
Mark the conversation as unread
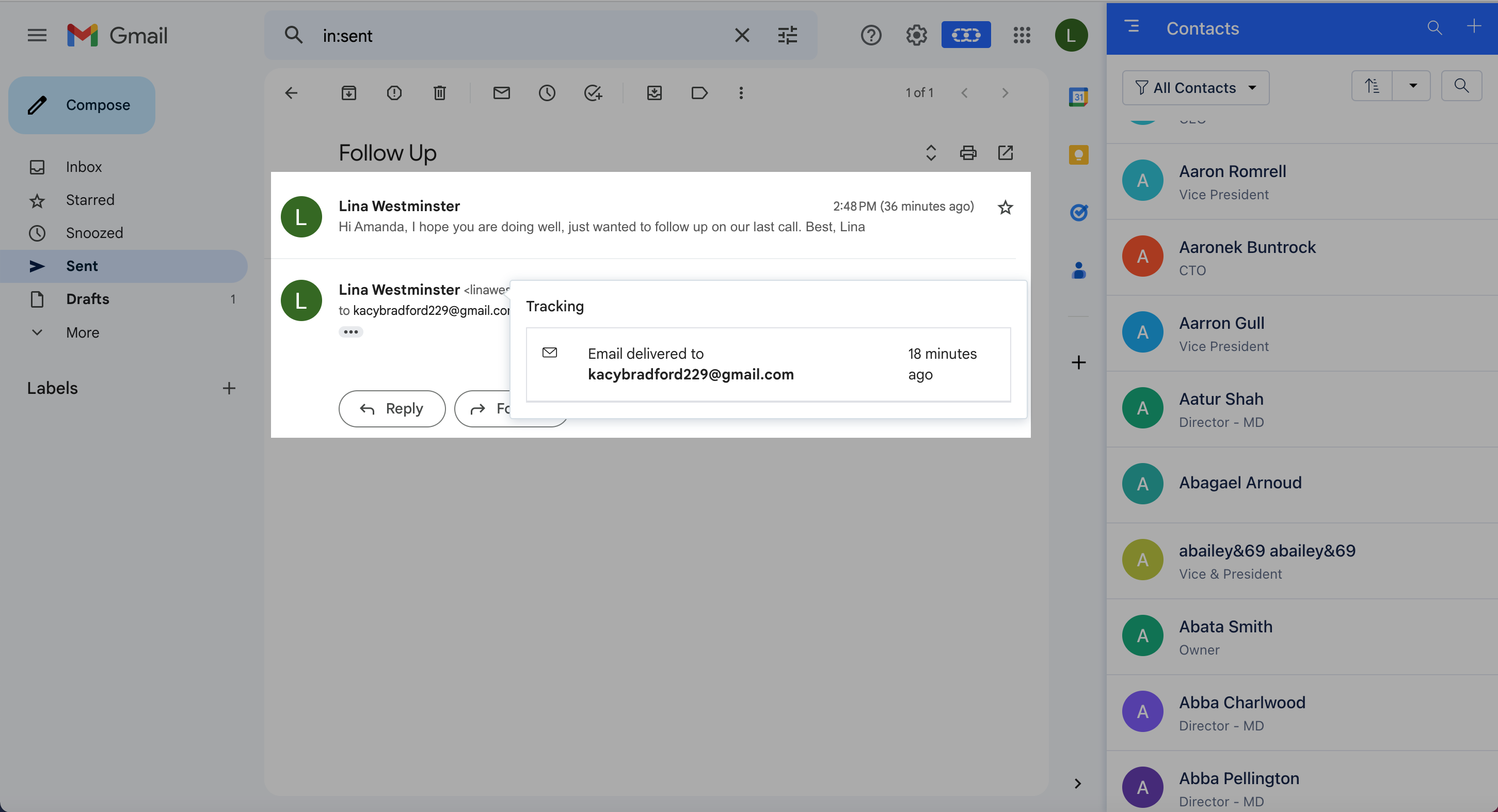(501, 92)
